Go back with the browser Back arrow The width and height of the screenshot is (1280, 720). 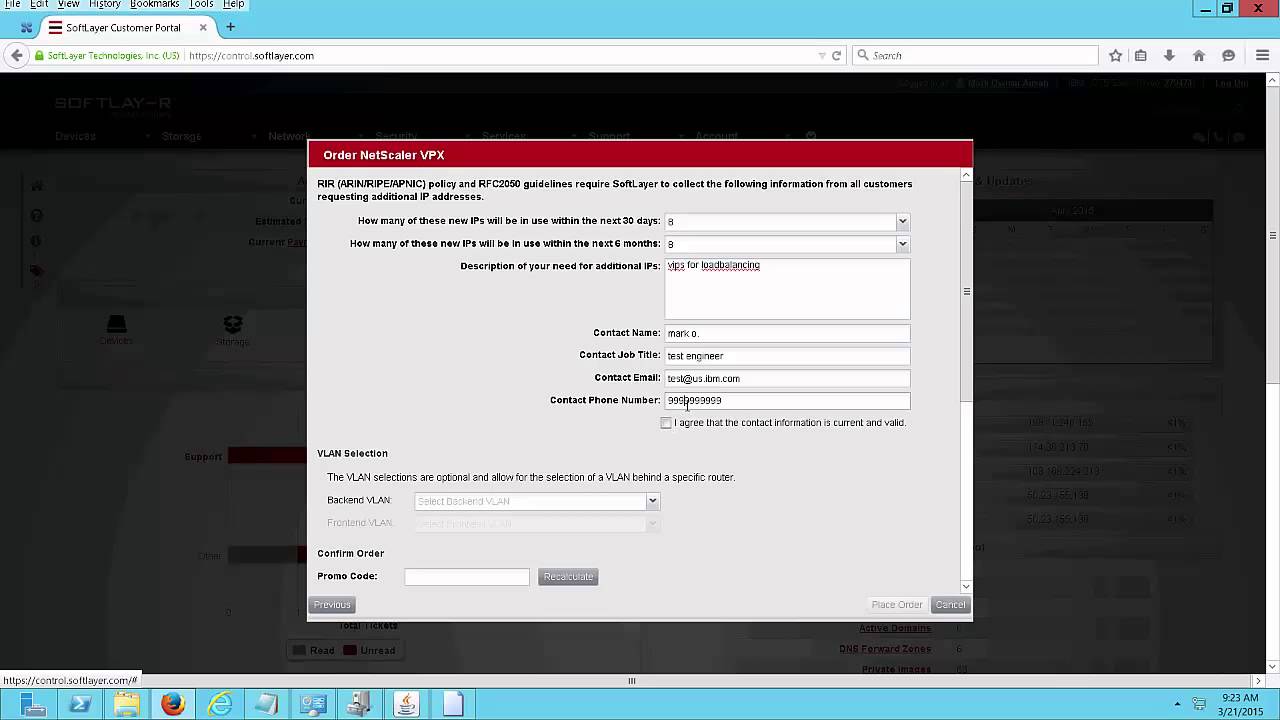pos(16,56)
